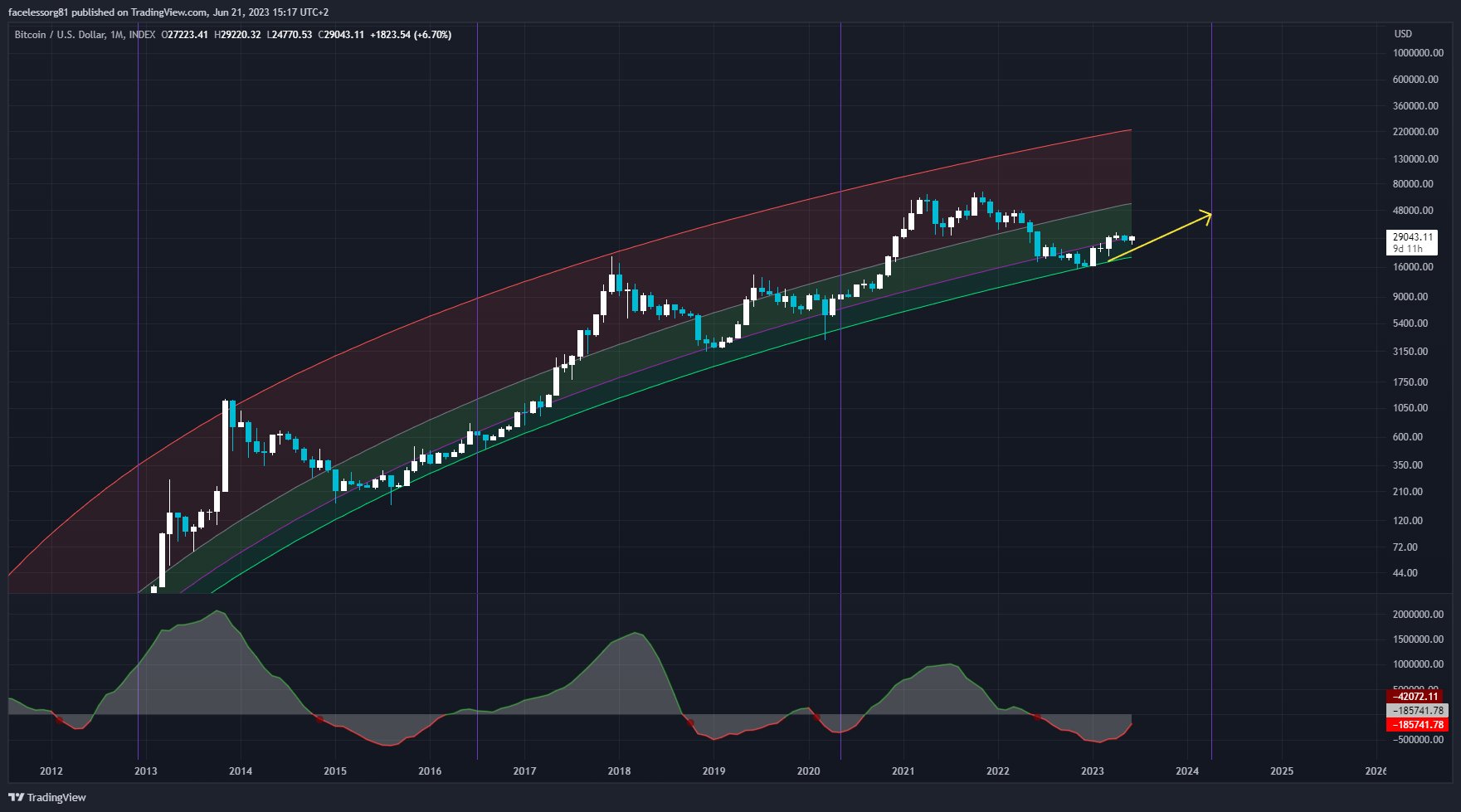
Task: Click the 2000000.00 indicator axis label
Action: [1418, 615]
